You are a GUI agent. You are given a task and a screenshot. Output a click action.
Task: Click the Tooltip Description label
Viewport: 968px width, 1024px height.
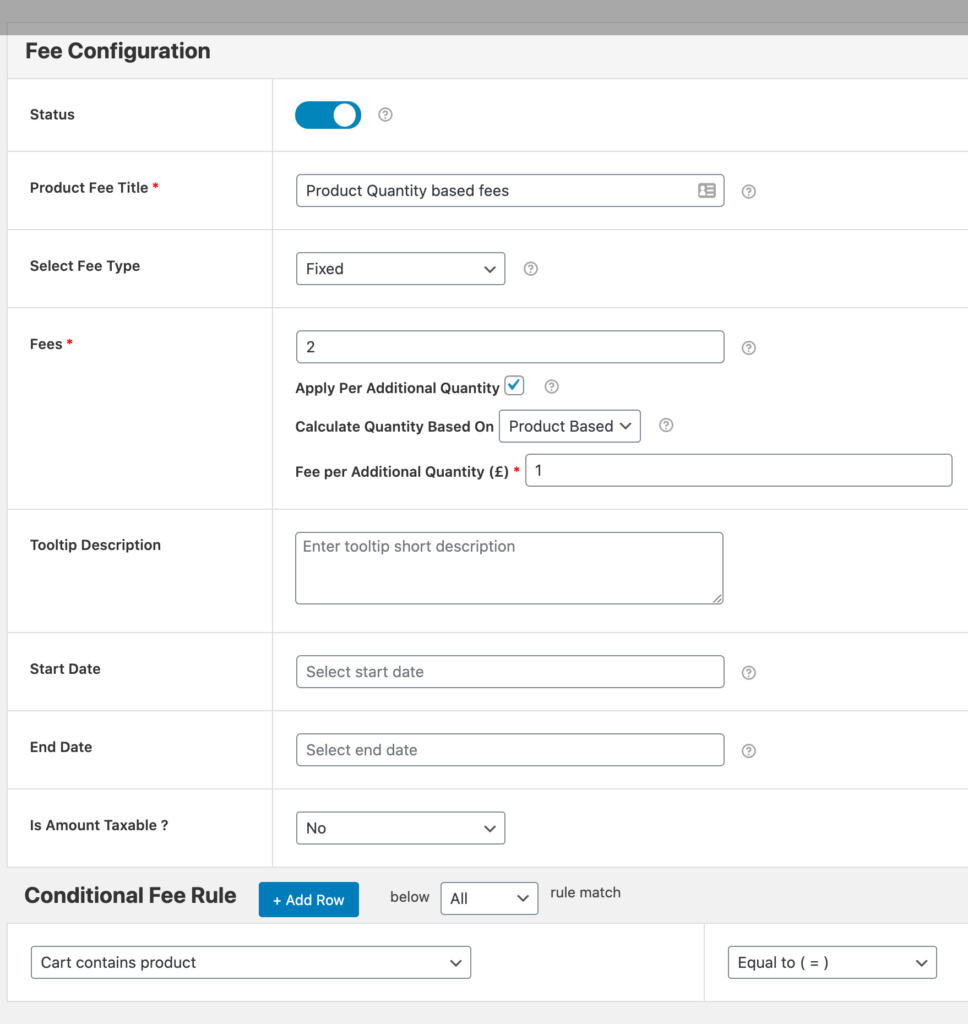[95, 545]
